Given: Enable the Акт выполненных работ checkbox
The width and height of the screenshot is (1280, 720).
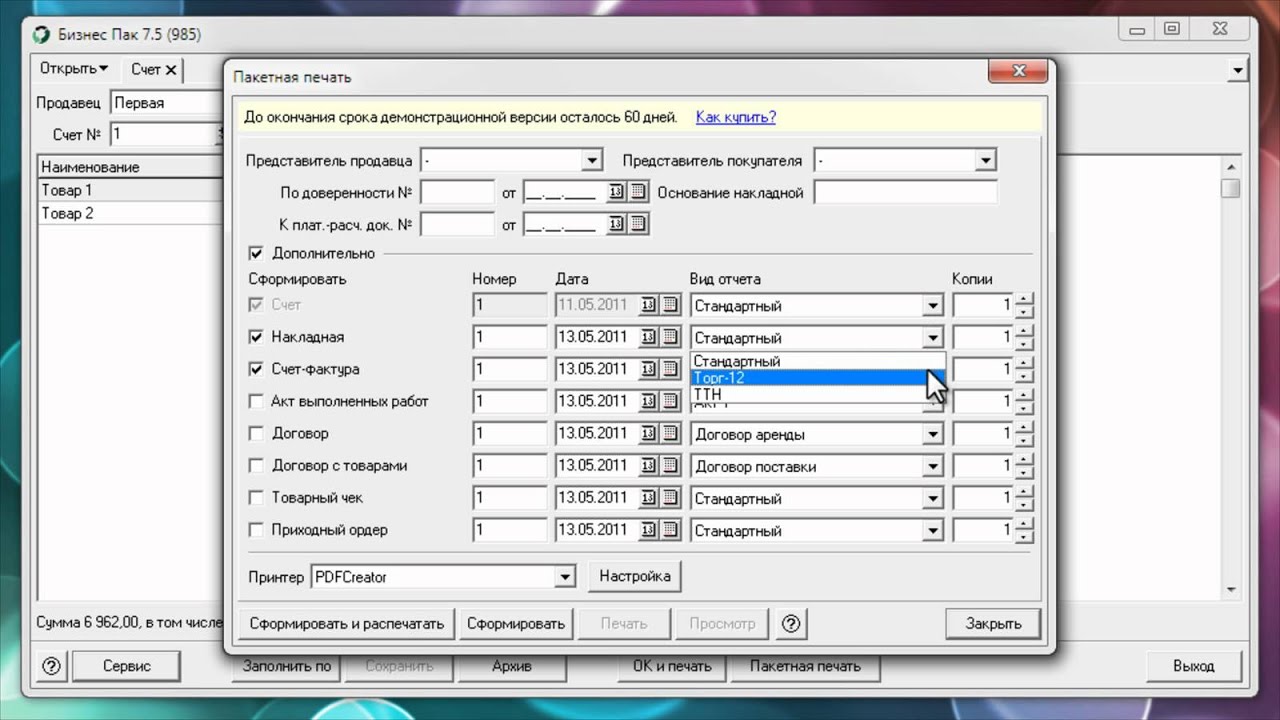Looking at the screenshot, I should pos(255,401).
